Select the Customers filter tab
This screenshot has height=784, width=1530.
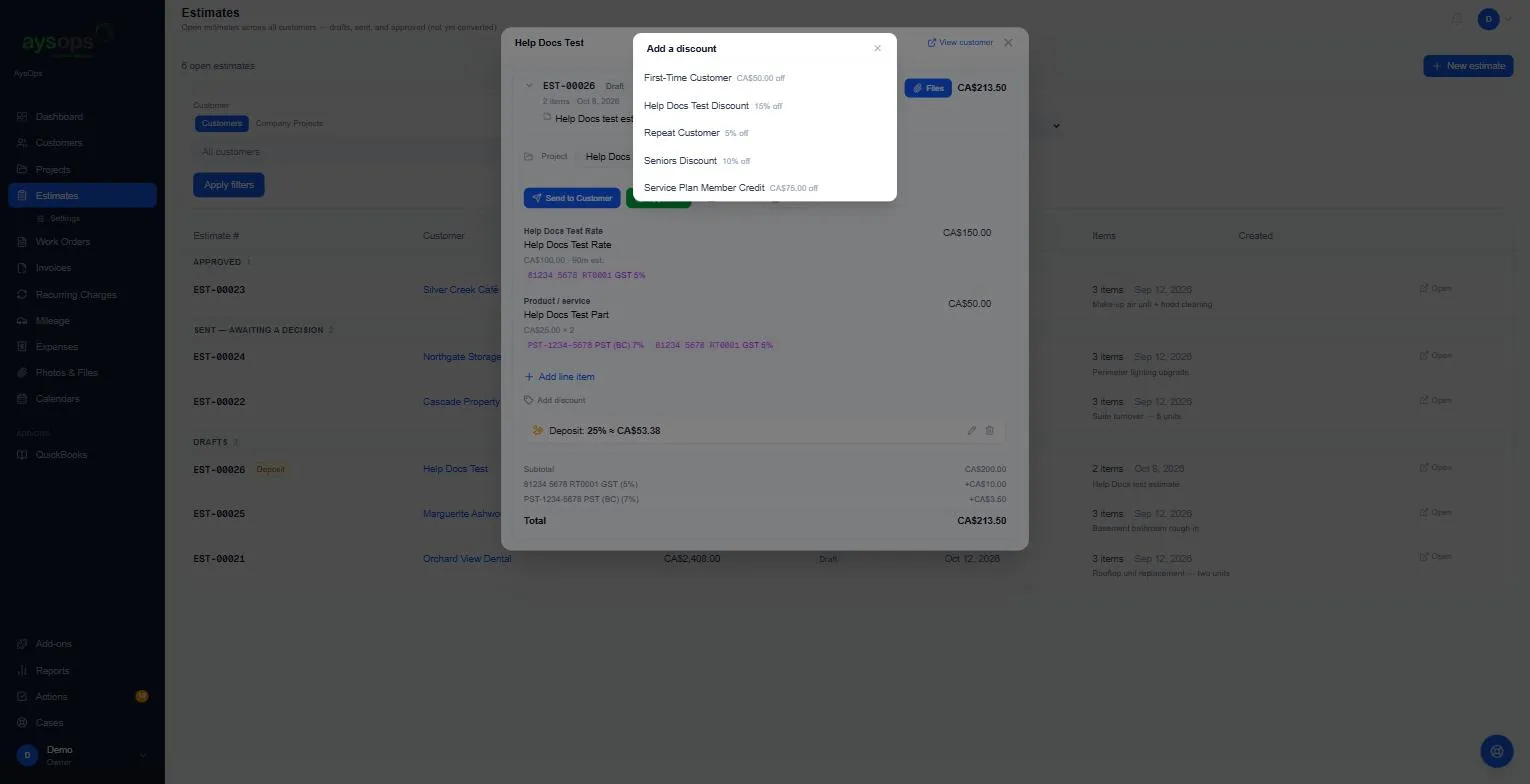(222, 124)
